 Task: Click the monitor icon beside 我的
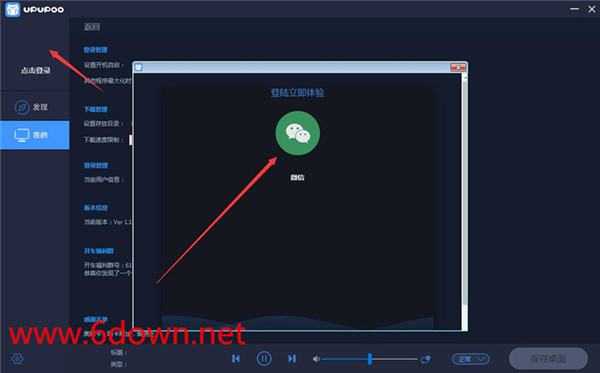(22, 135)
